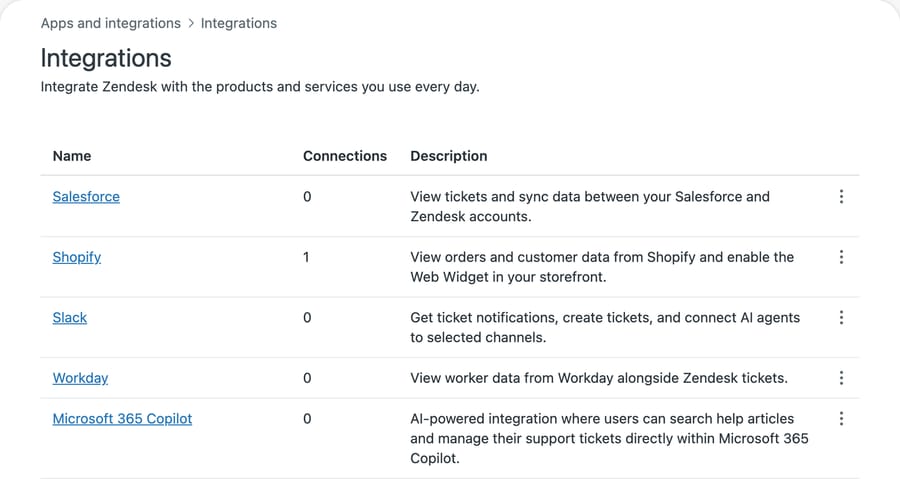Click the Slack description about ticket notifications

coord(605,327)
